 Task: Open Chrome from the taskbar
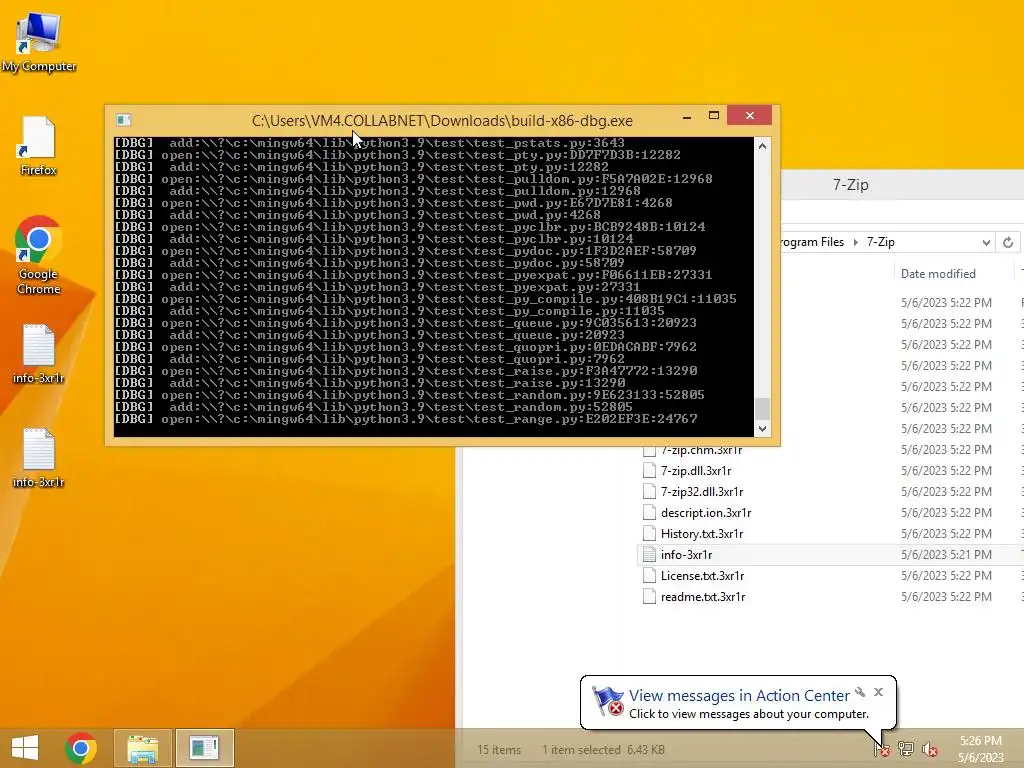[81, 748]
